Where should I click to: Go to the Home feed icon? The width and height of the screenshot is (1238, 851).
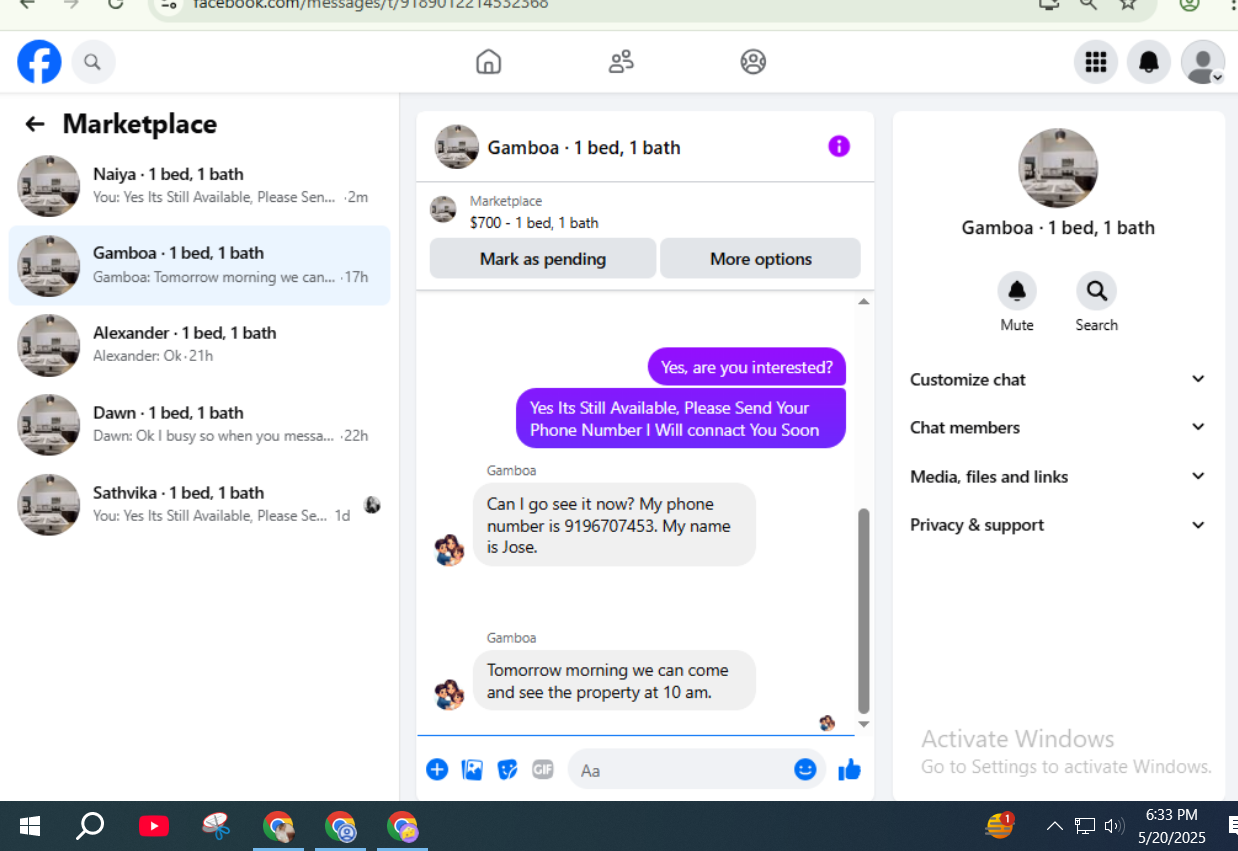[x=488, y=62]
